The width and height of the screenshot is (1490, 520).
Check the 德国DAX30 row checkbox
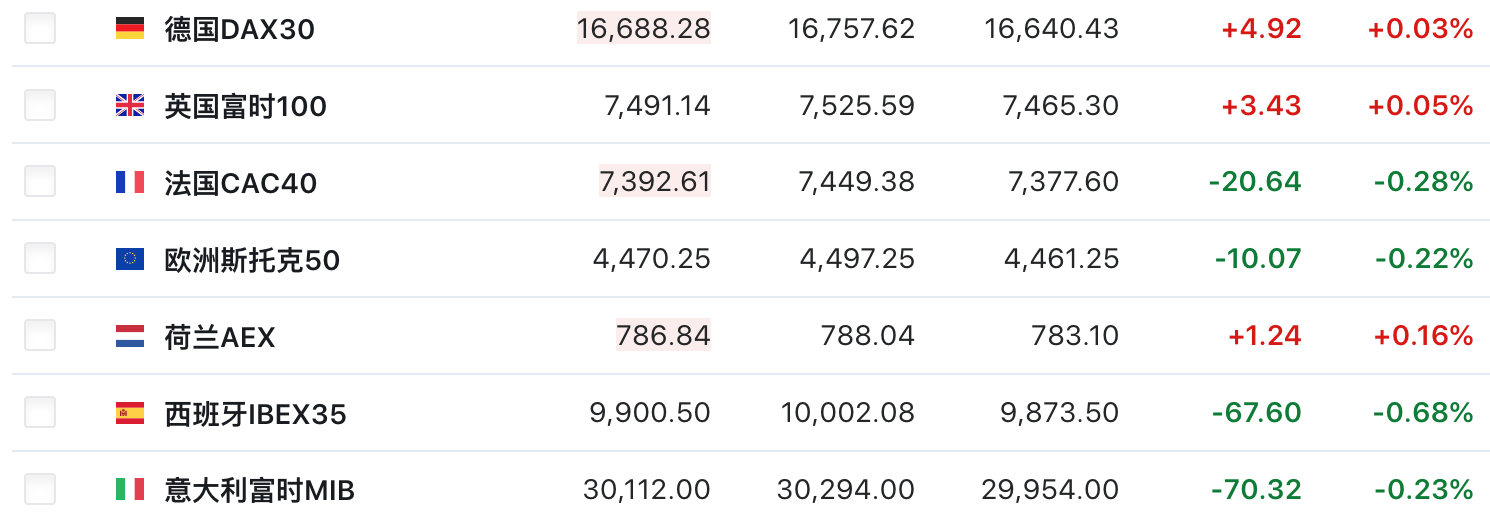40,29
